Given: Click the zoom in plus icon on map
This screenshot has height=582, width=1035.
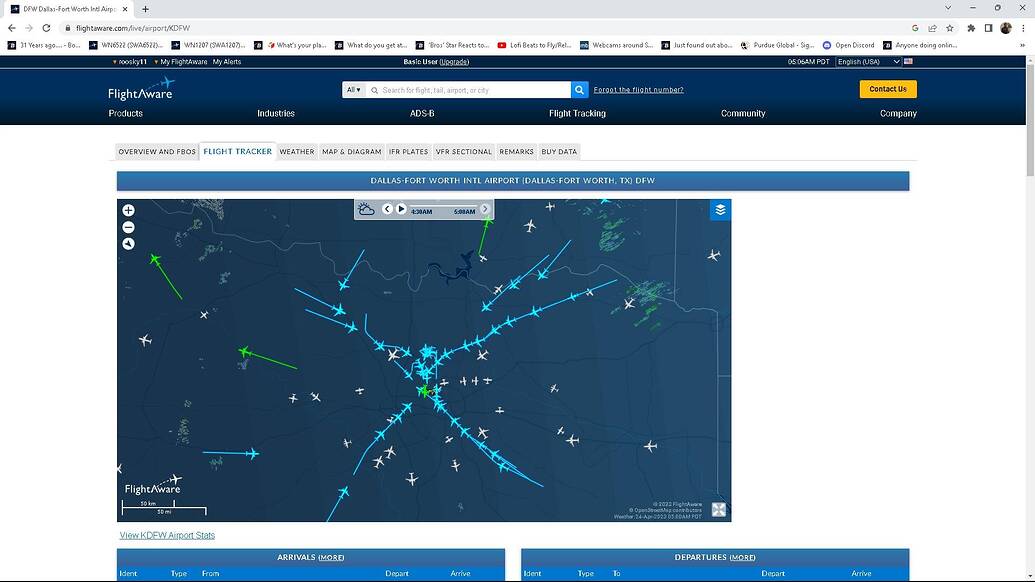Looking at the screenshot, I should tap(128, 210).
